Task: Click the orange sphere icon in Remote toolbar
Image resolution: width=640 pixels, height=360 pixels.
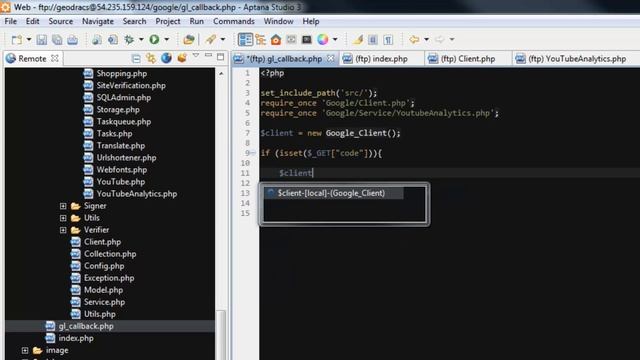Action: pyautogui.click(x=182, y=58)
